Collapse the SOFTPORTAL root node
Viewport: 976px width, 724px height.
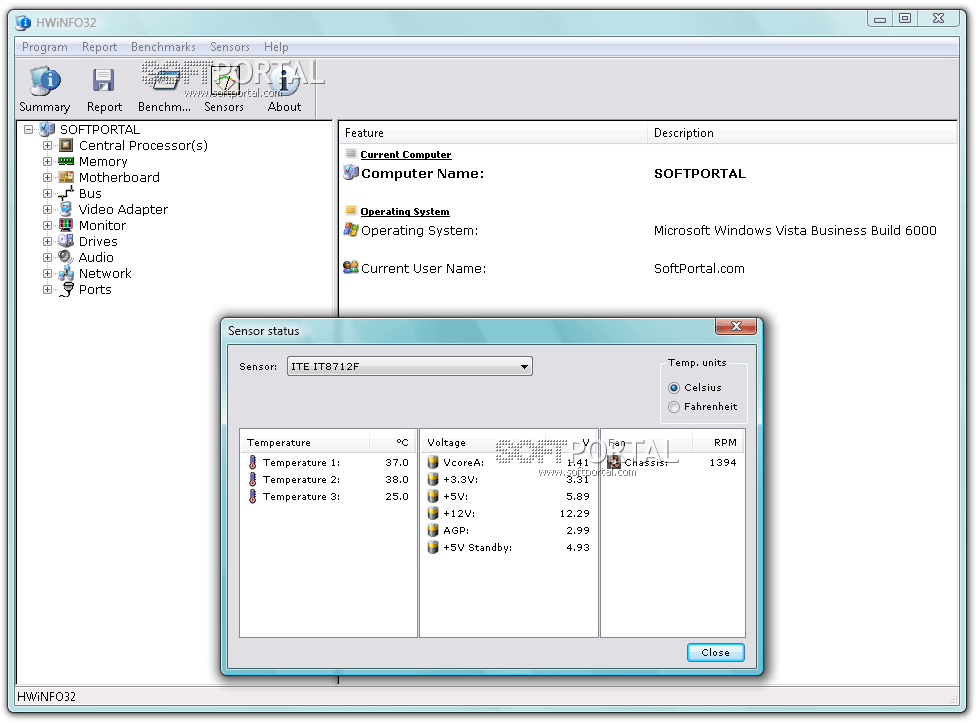(29, 129)
